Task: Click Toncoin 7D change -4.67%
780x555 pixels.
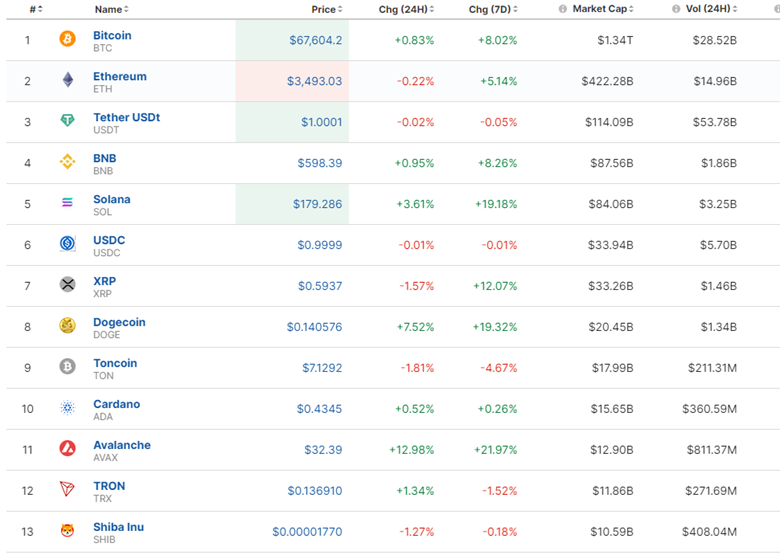Action: click(x=498, y=368)
